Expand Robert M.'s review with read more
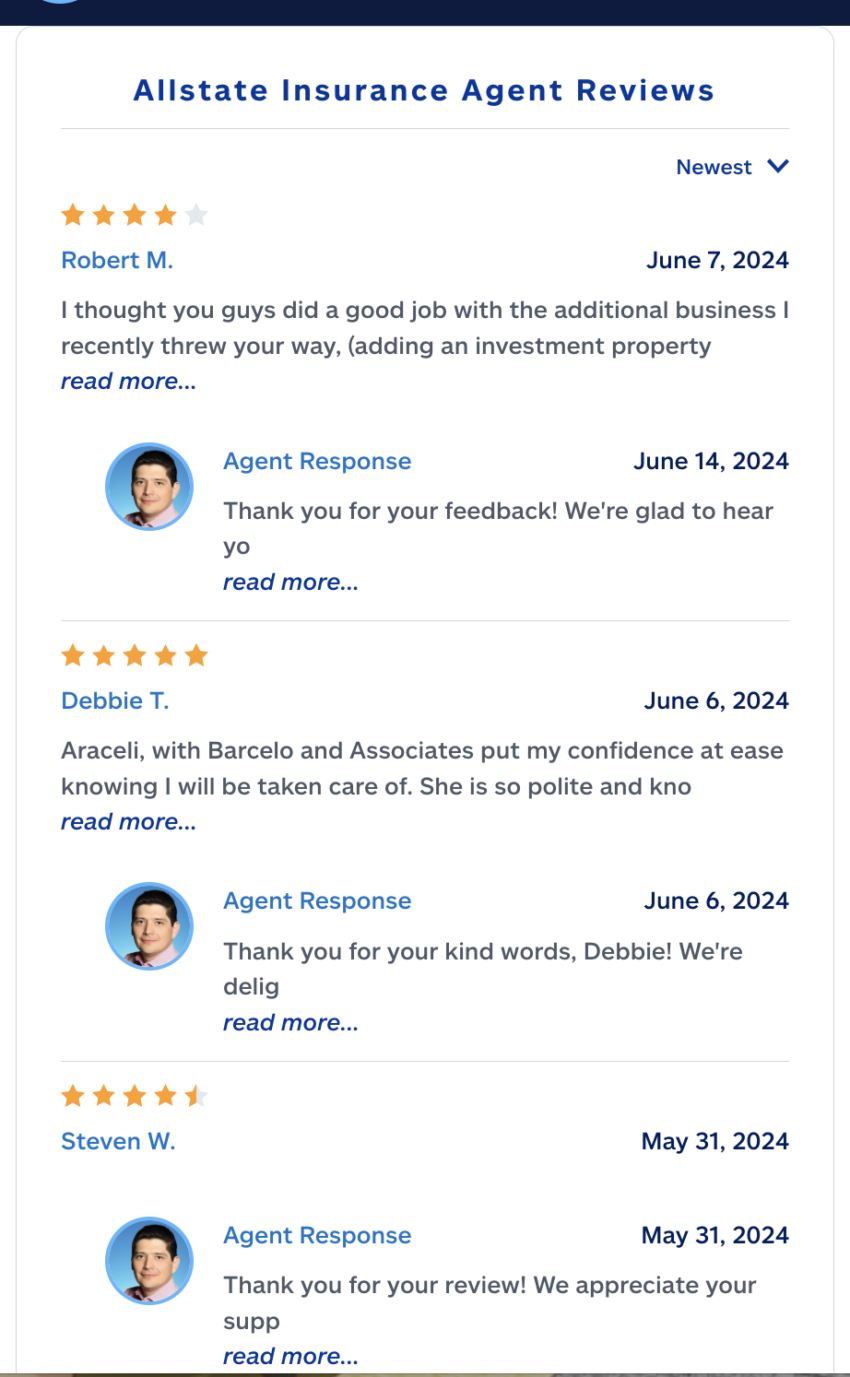This screenshot has height=1377, width=850. click(128, 381)
